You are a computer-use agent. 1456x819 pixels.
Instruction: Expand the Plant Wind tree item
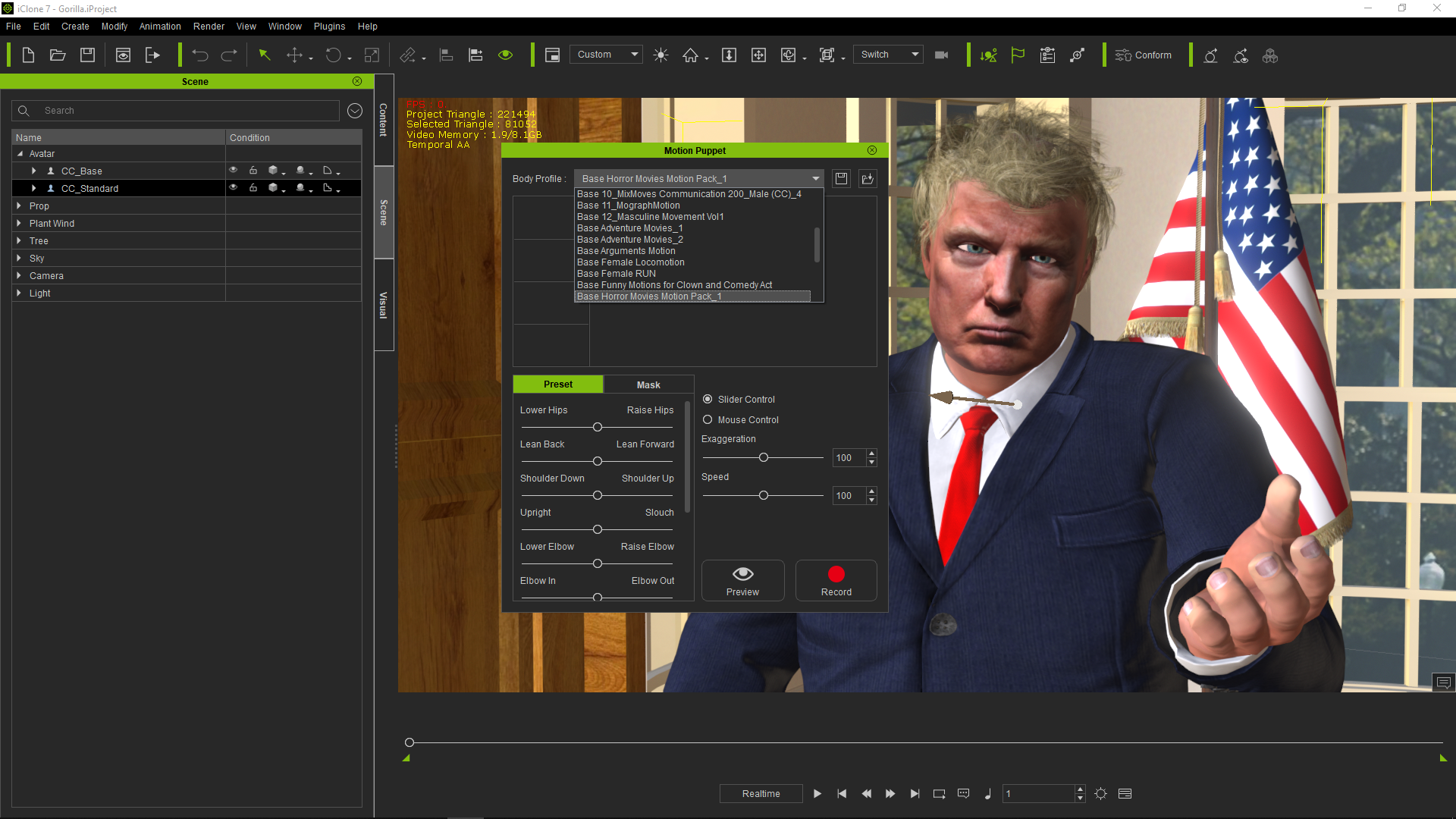(x=19, y=223)
